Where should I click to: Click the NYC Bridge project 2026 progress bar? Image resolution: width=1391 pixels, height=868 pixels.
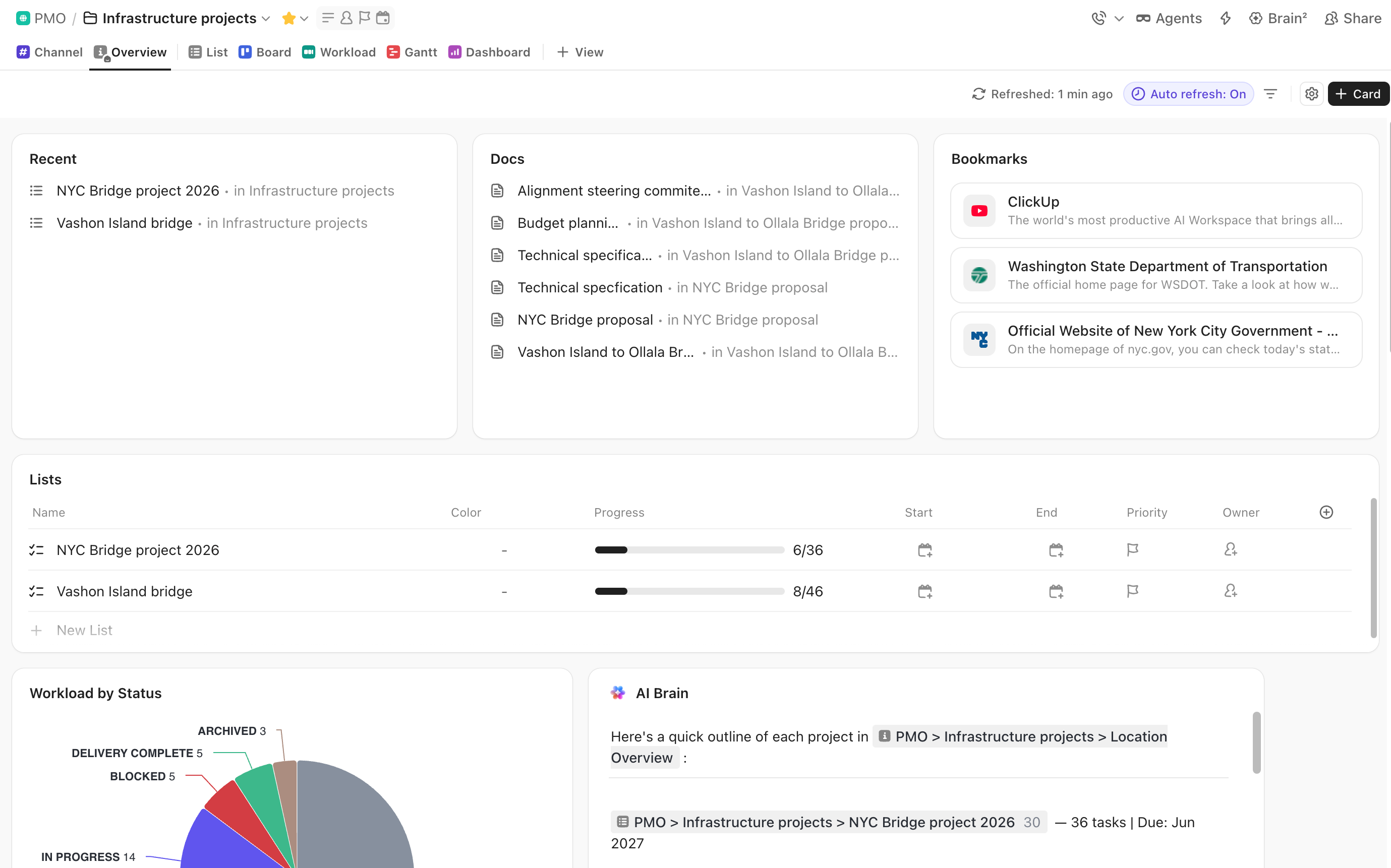tap(689, 550)
